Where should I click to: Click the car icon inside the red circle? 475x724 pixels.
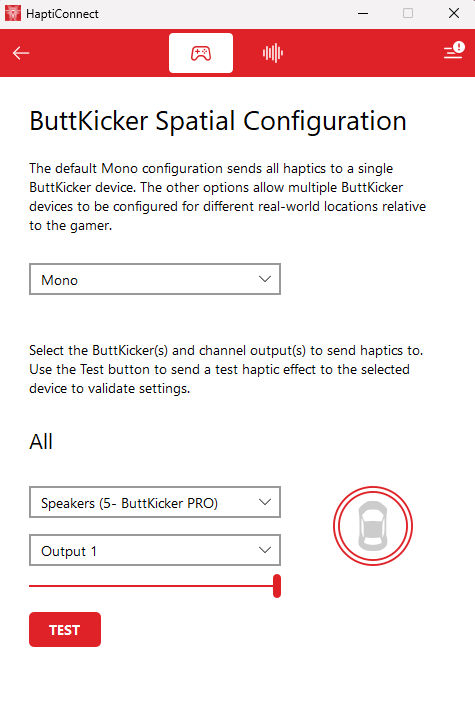[x=373, y=526]
